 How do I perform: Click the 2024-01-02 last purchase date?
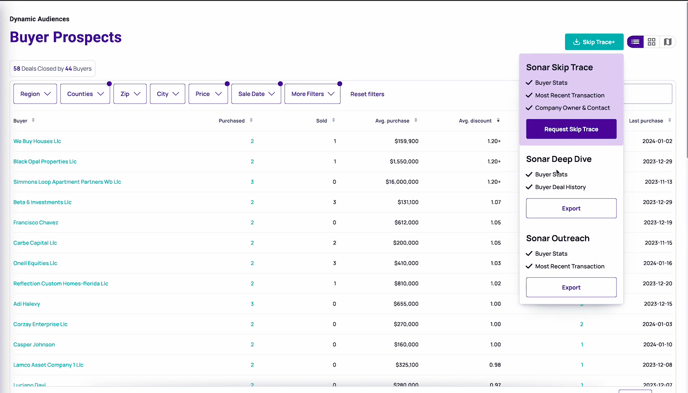[657, 141]
